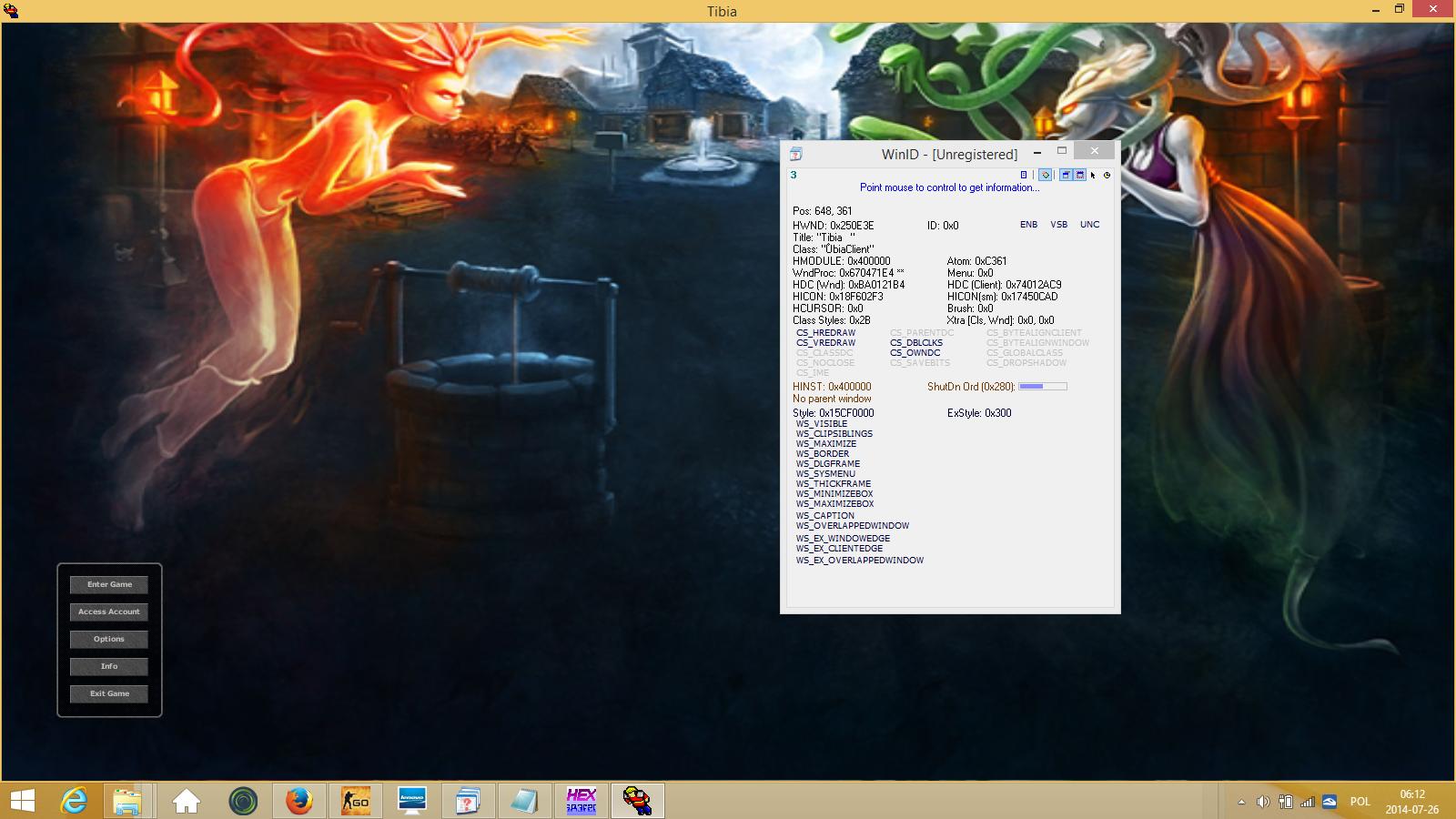Open Access Account in Tibia menu
1456x819 pixels.
coord(109,612)
